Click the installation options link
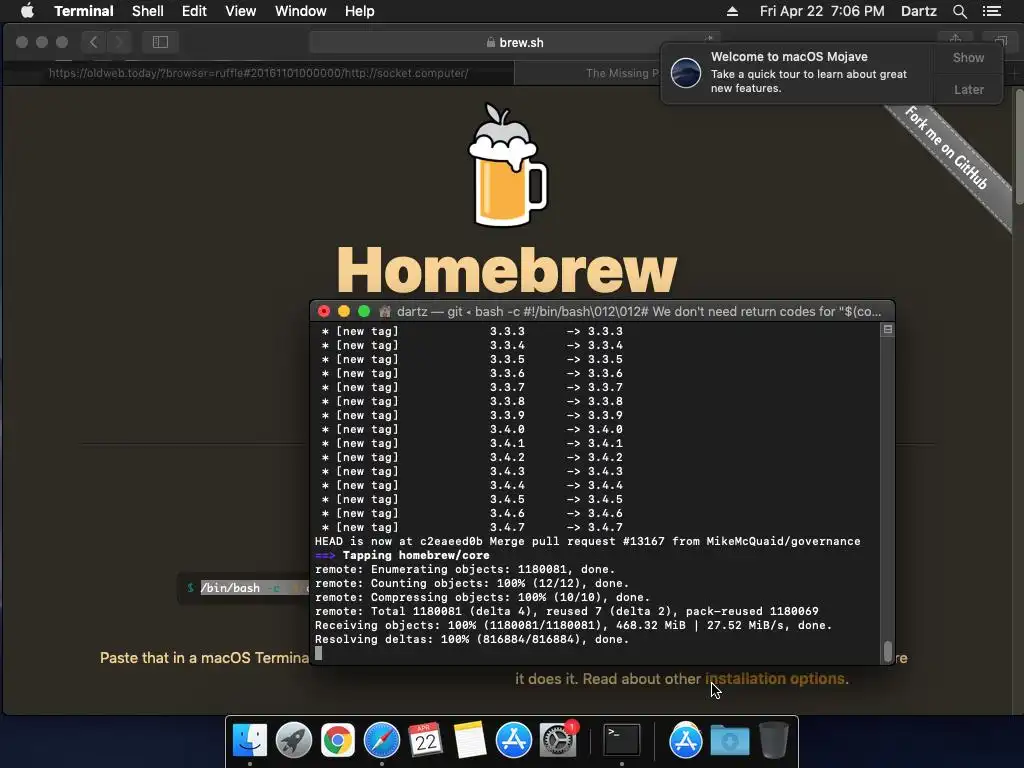Screen dimensions: 1024x768 click(x=775, y=679)
